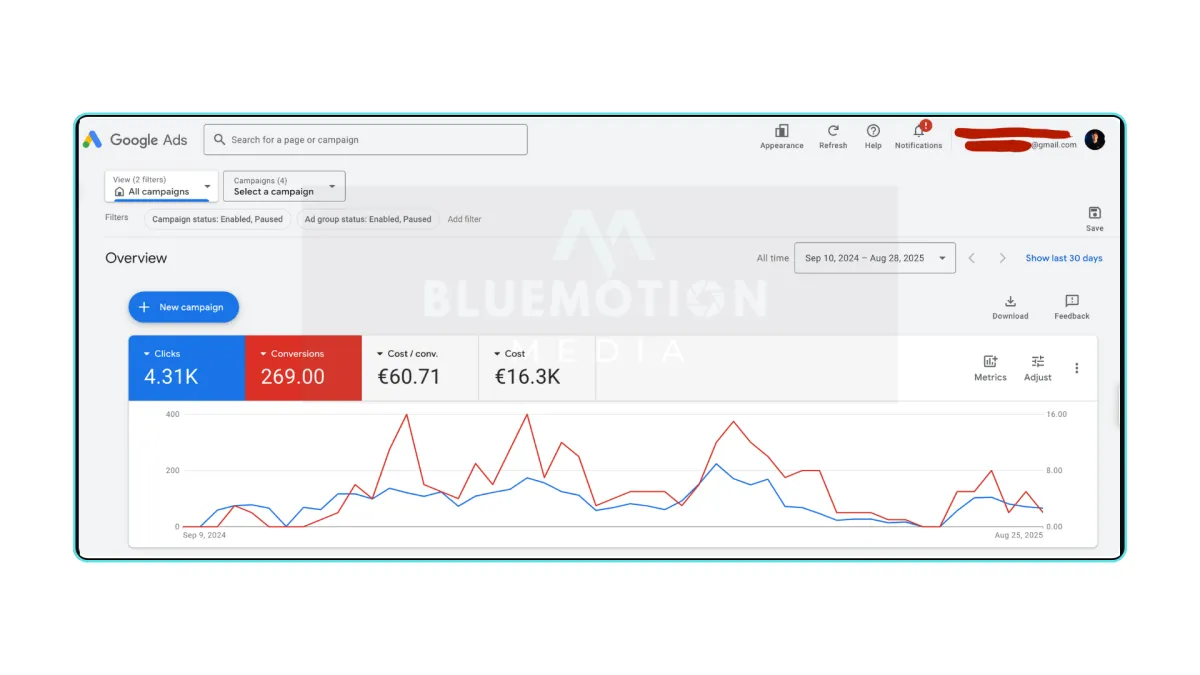Image resolution: width=1200 pixels, height=675 pixels.
Task: Click the Ad group status filter chip
Action: (x=368, y=219)
